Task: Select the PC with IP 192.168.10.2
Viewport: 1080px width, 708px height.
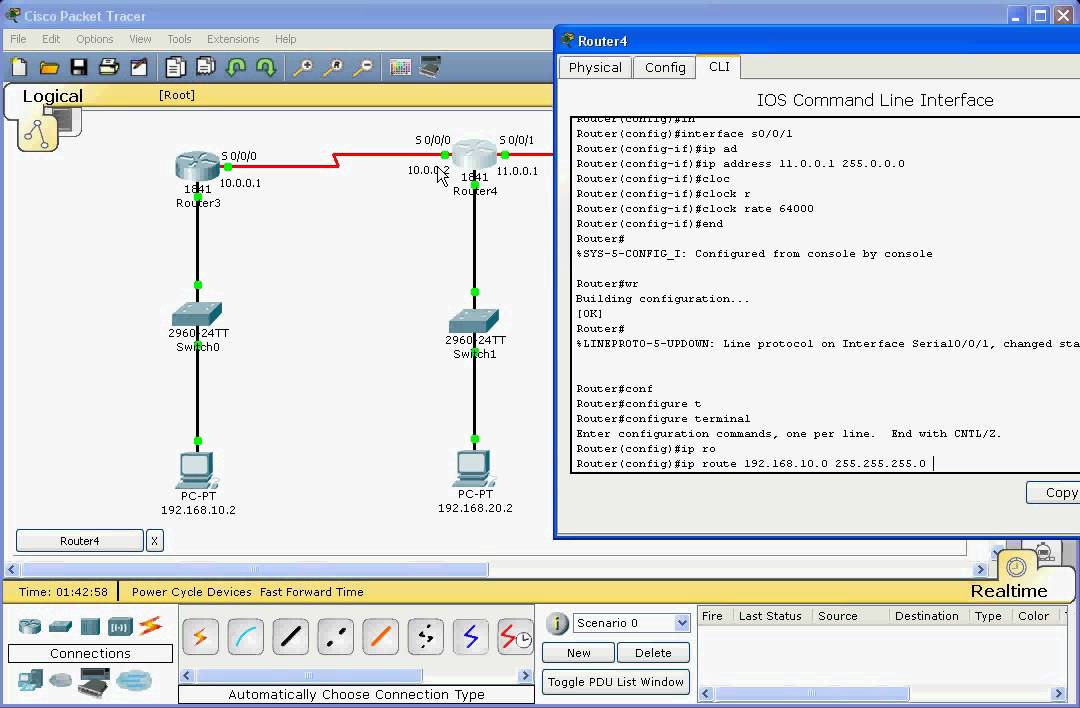Action: pos(198,470)
